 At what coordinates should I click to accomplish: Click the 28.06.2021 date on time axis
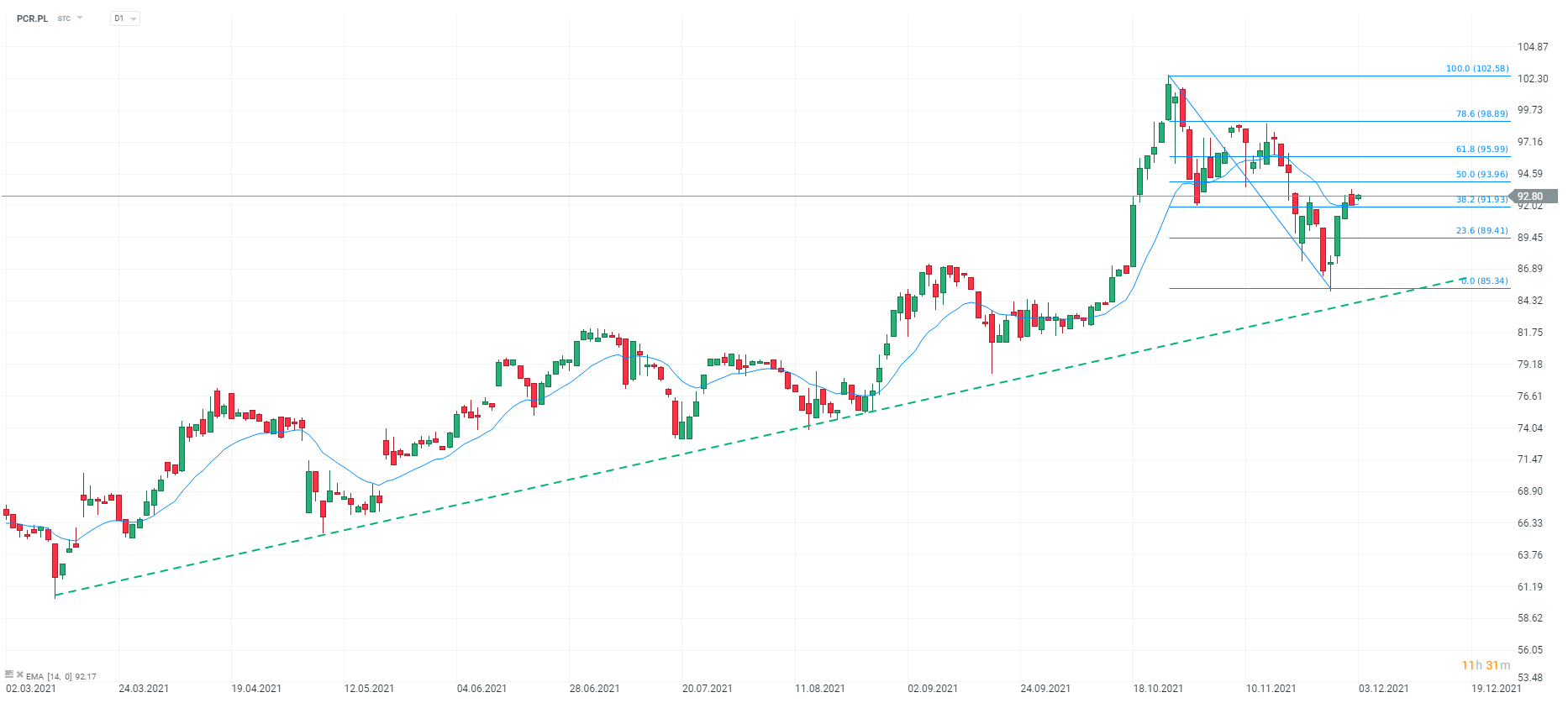point(594,689)
